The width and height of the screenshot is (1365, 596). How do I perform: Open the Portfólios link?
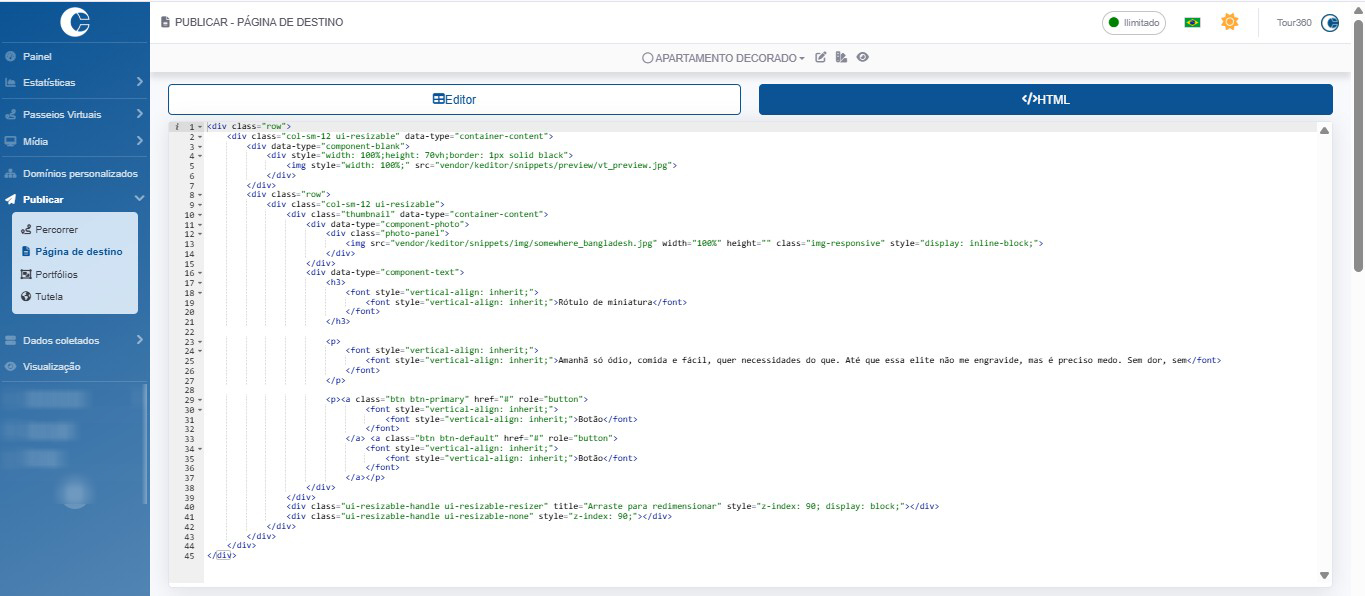pos(56,274)
